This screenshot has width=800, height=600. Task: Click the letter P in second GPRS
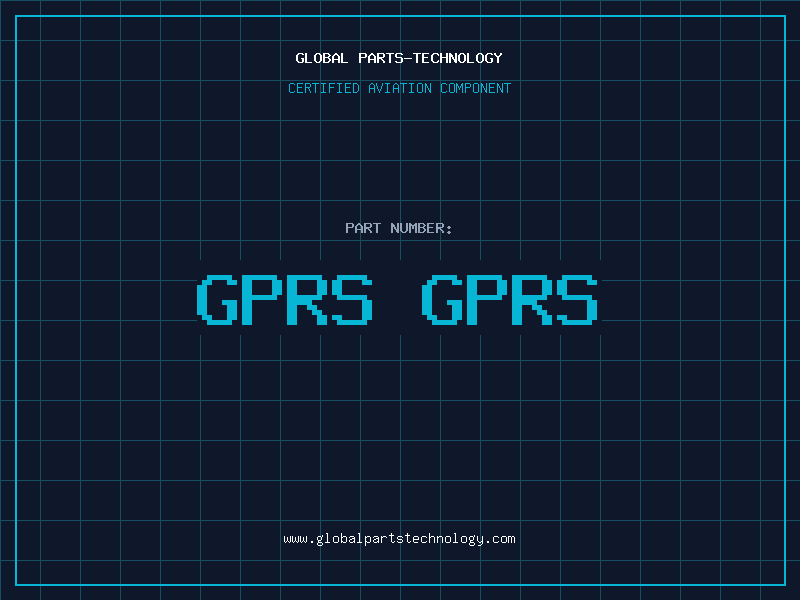pyautogui.click(x=488, y=300)
